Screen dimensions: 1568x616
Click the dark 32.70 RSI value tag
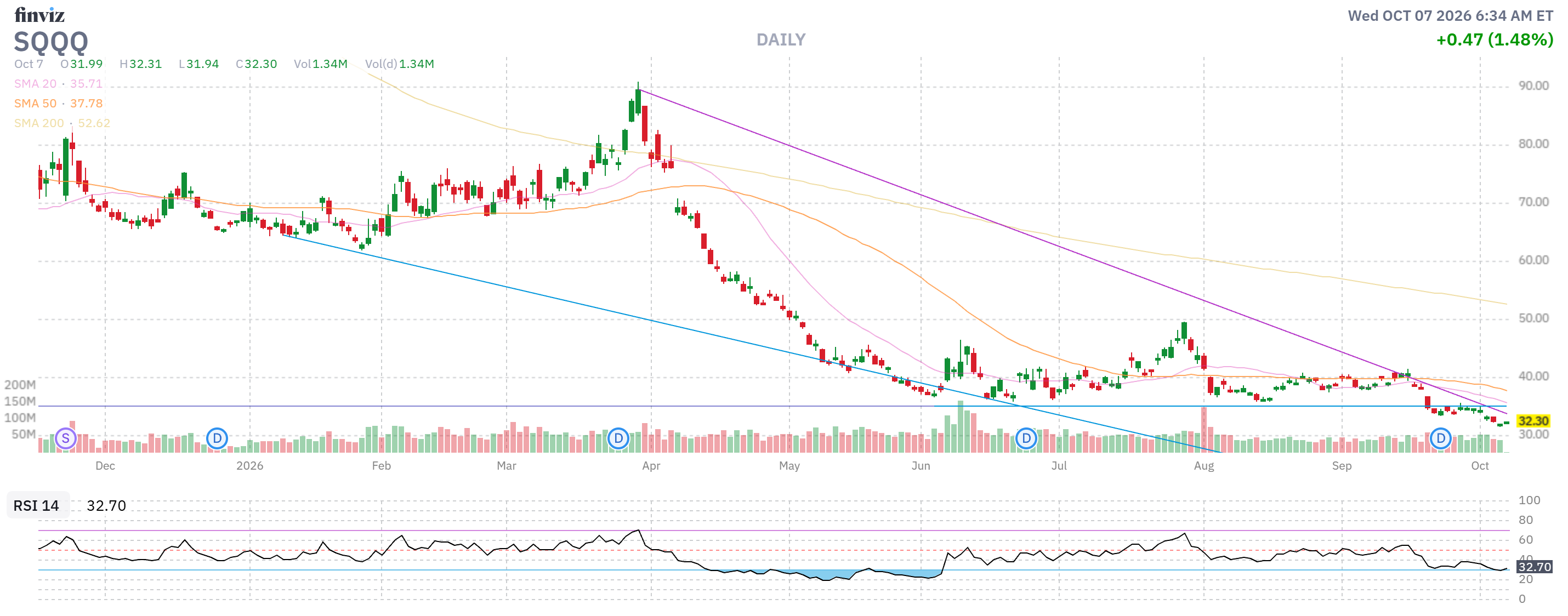click(1535, 567)
